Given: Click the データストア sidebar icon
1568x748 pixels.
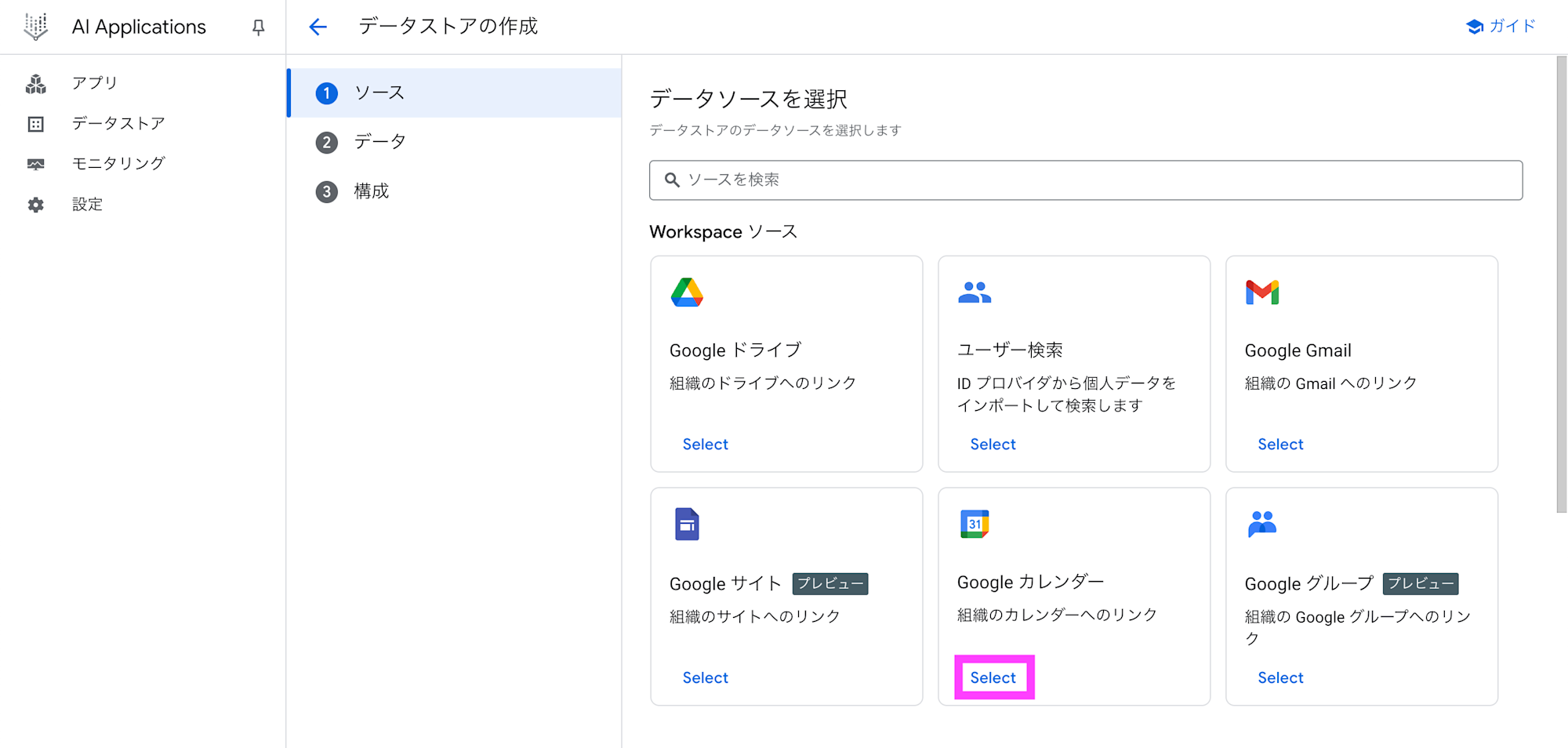Looking at the screenshot, I should tap(36, 124).
